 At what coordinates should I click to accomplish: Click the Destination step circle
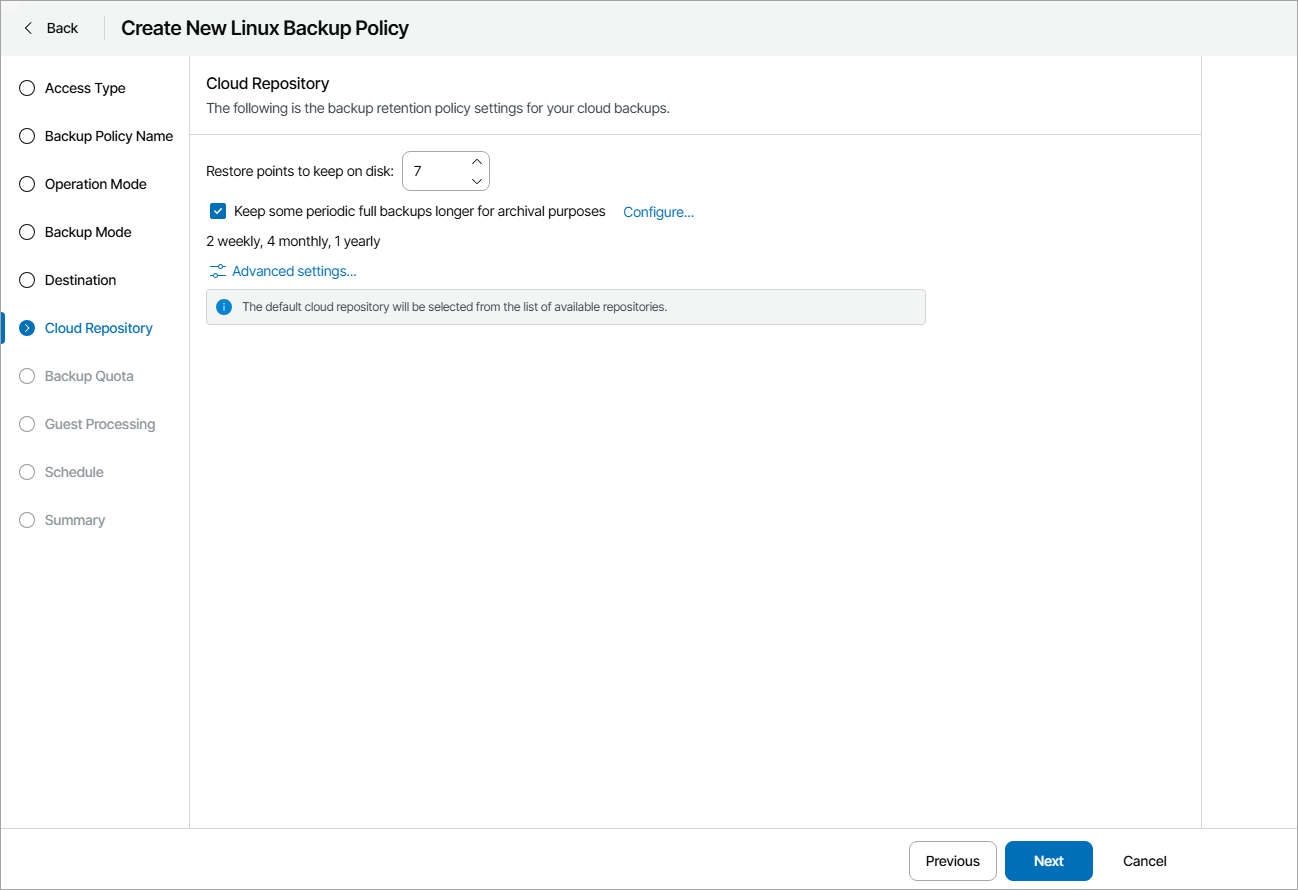point(27,280)
